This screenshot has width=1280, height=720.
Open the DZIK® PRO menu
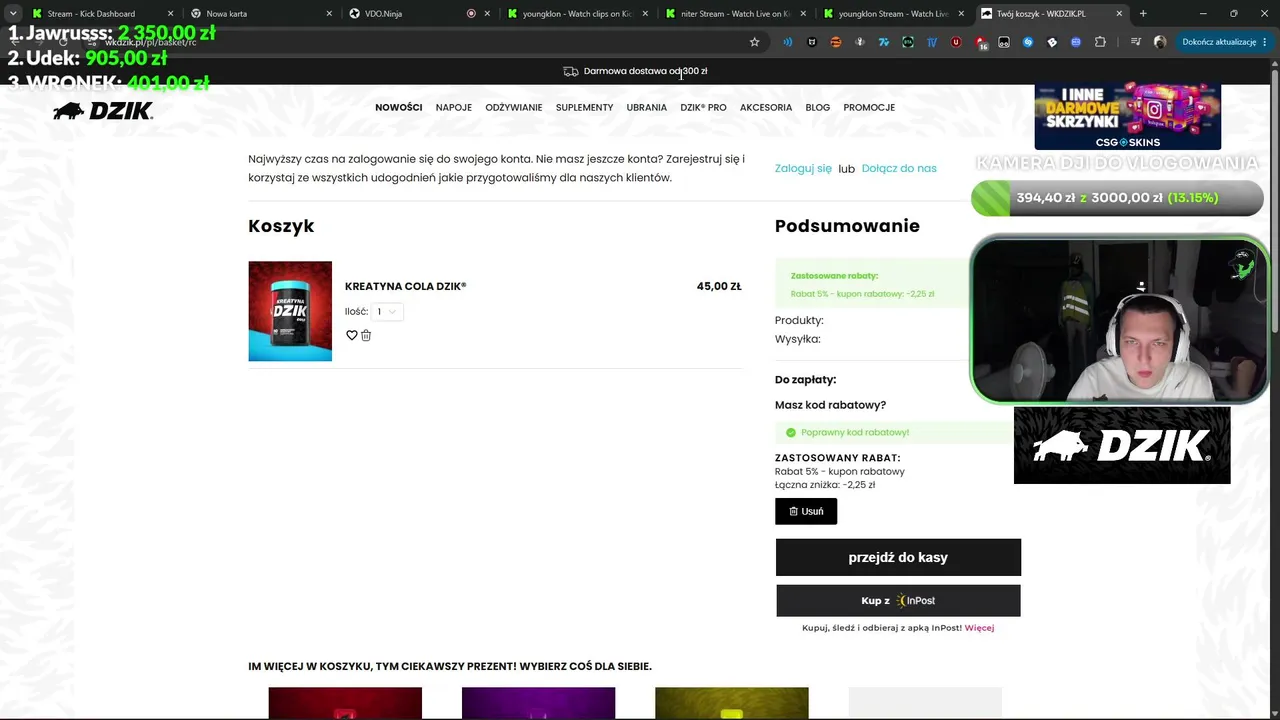[704, 107]
